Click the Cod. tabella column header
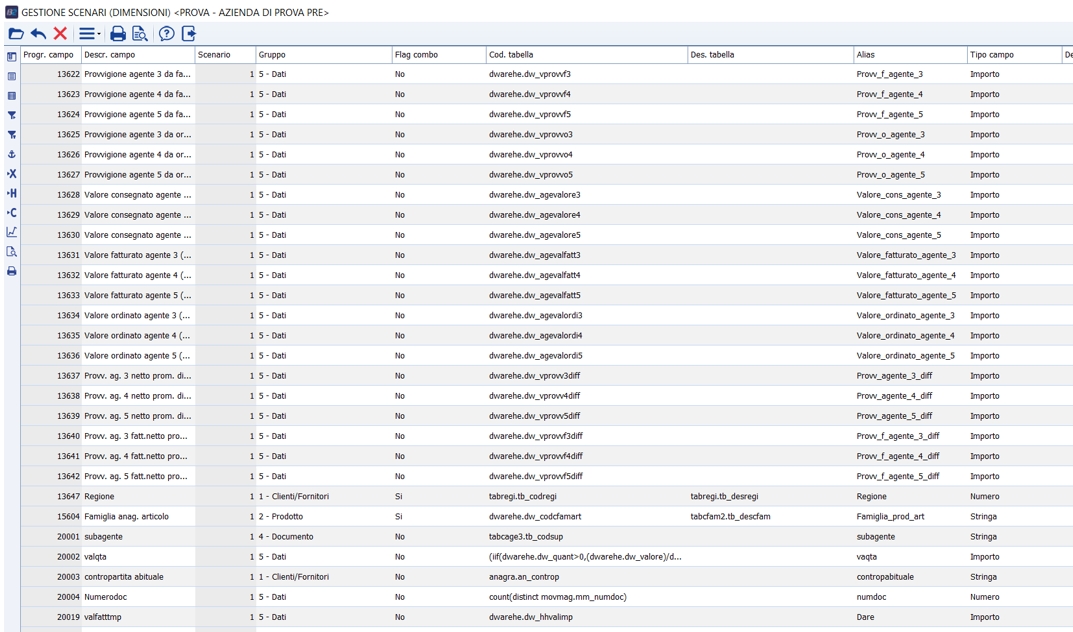 click(586, 55)
